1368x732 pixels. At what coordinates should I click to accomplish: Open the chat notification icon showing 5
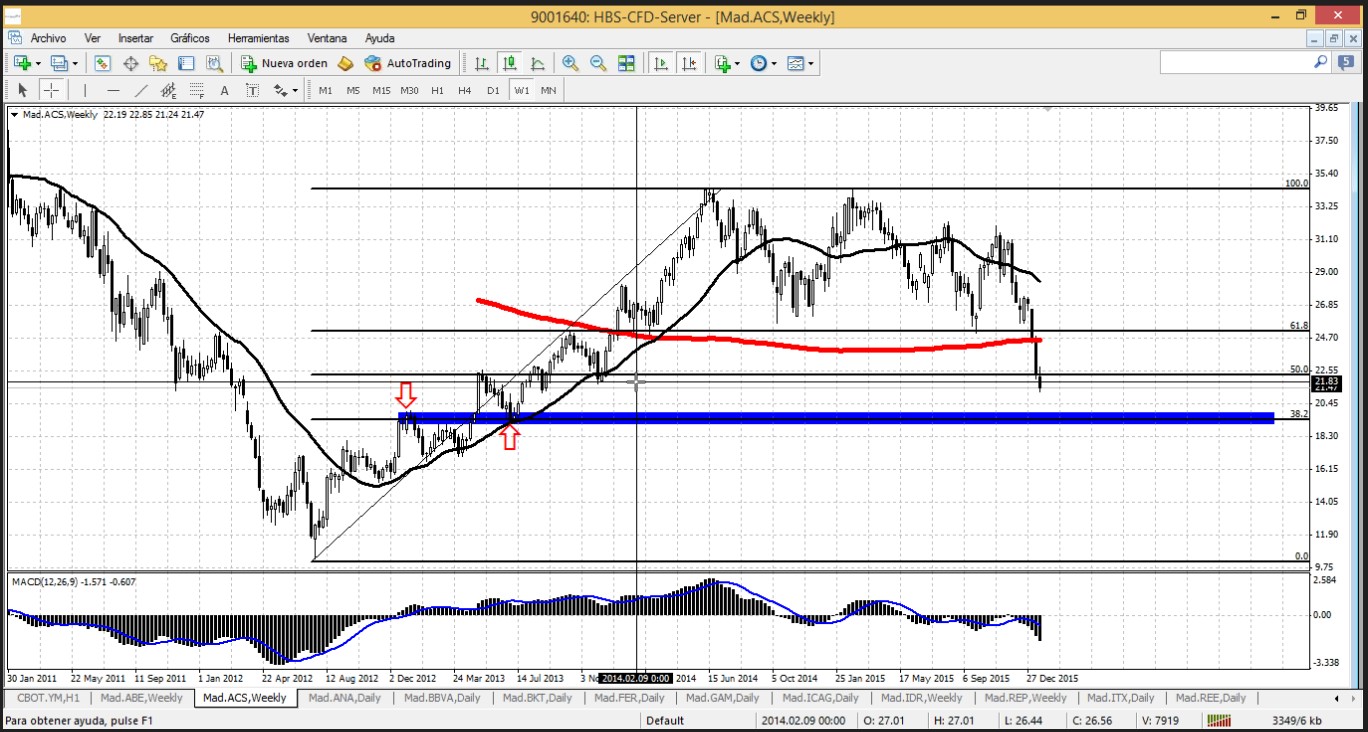(x=1346, y=62)
